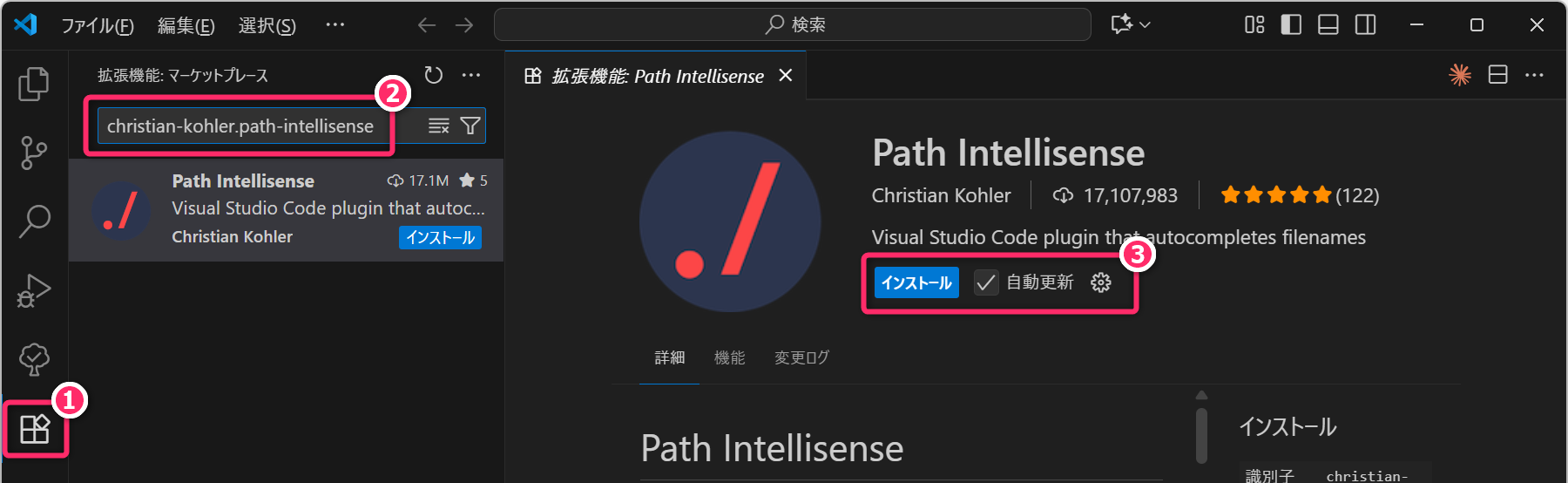Click the extension manage gear icon

(x=1101, y=282)
